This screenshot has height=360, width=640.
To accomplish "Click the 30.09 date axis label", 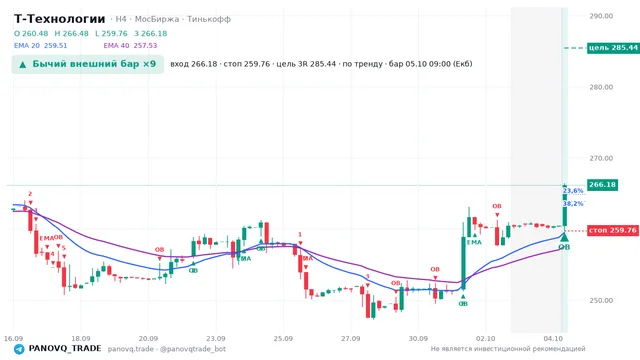I will [x=418, y=338].
